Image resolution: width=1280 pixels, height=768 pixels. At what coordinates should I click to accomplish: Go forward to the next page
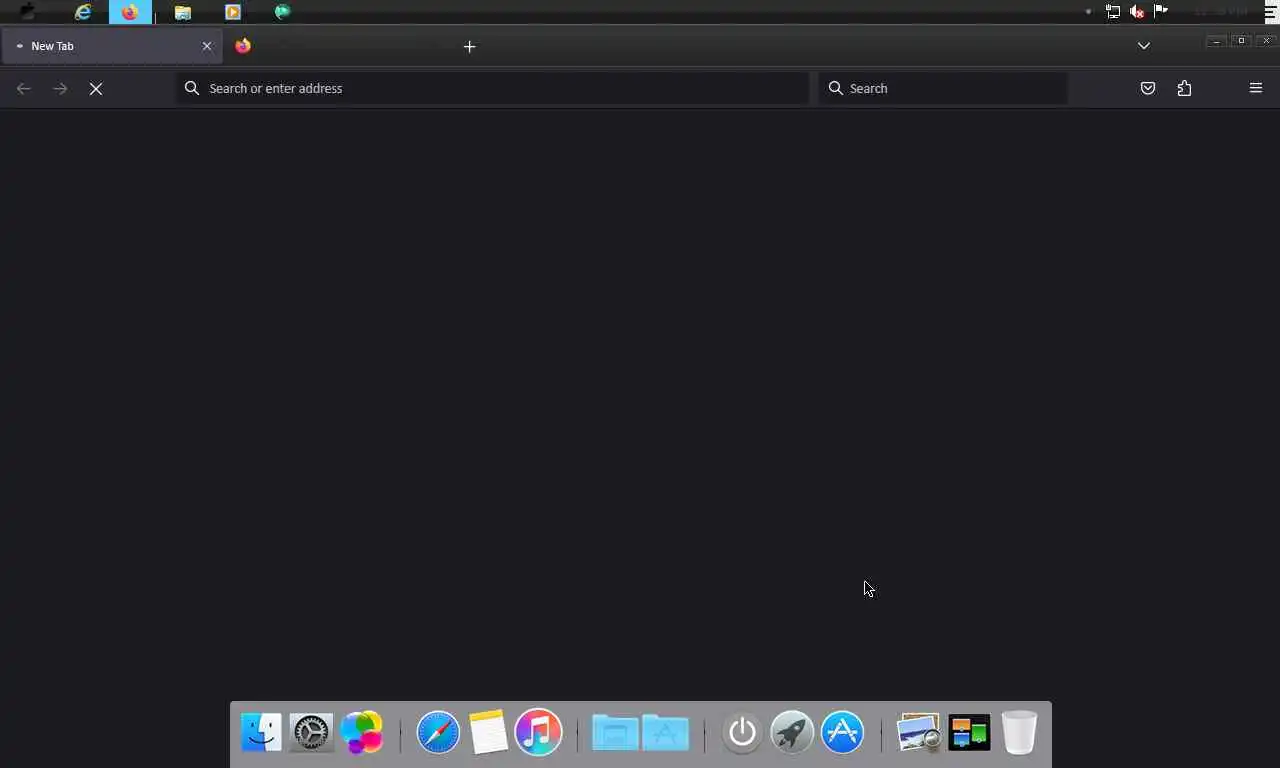click(x=60, y=89)
